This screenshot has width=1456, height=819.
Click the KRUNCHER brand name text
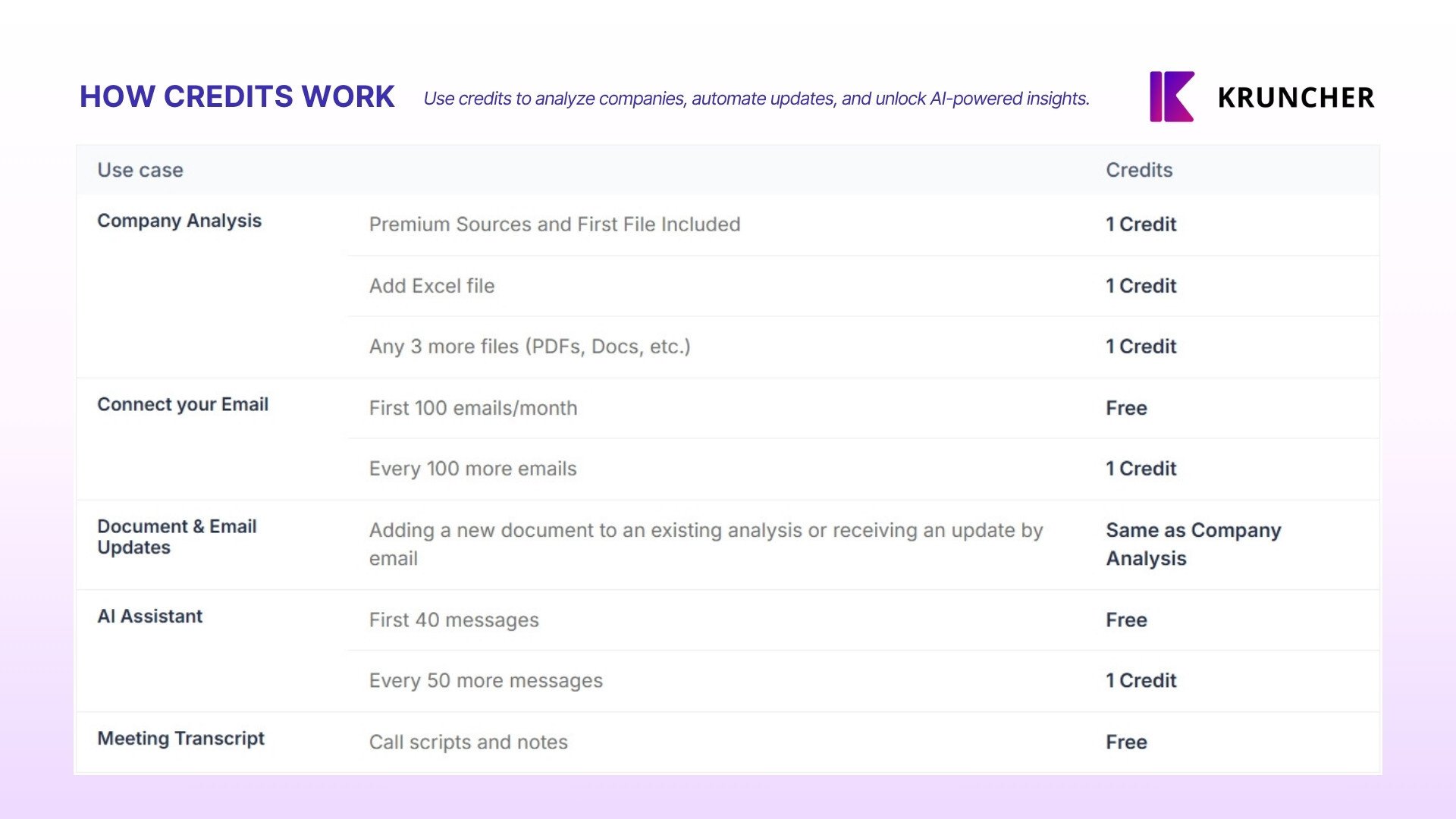[x=1296, y=98]
